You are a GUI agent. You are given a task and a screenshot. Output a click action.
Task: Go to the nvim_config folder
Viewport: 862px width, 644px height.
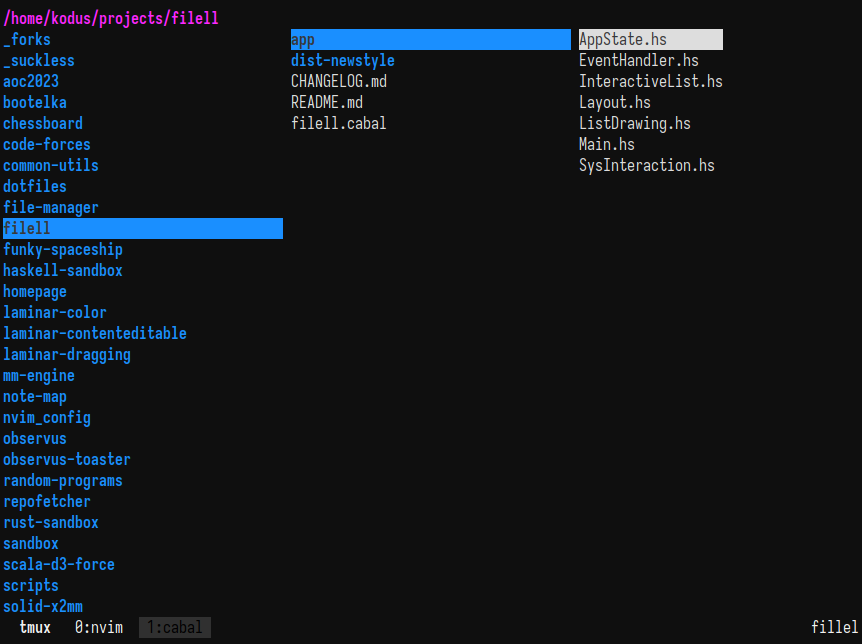[x=47, y=418]
